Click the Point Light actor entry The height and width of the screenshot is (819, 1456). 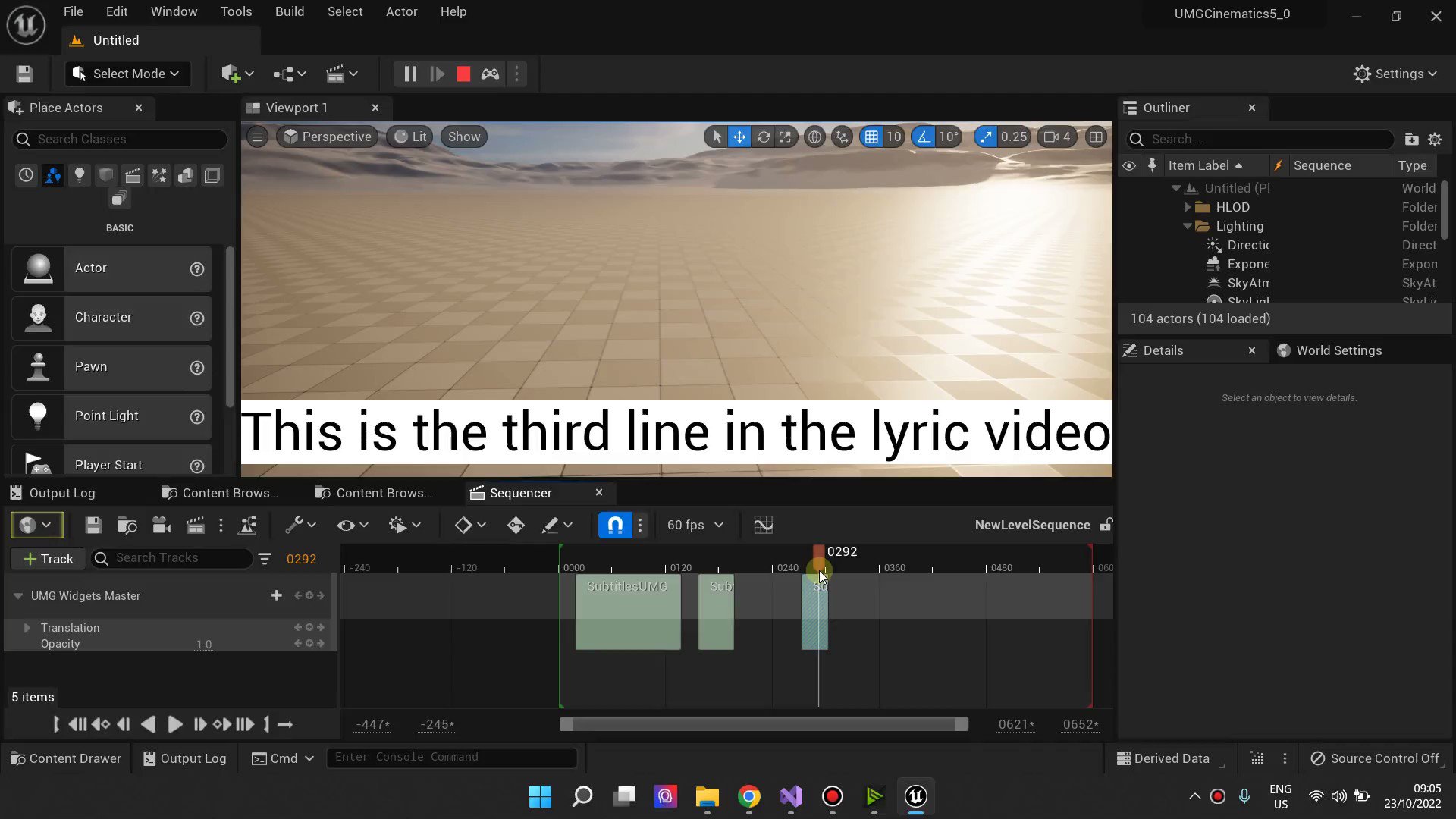coord(112,416)
